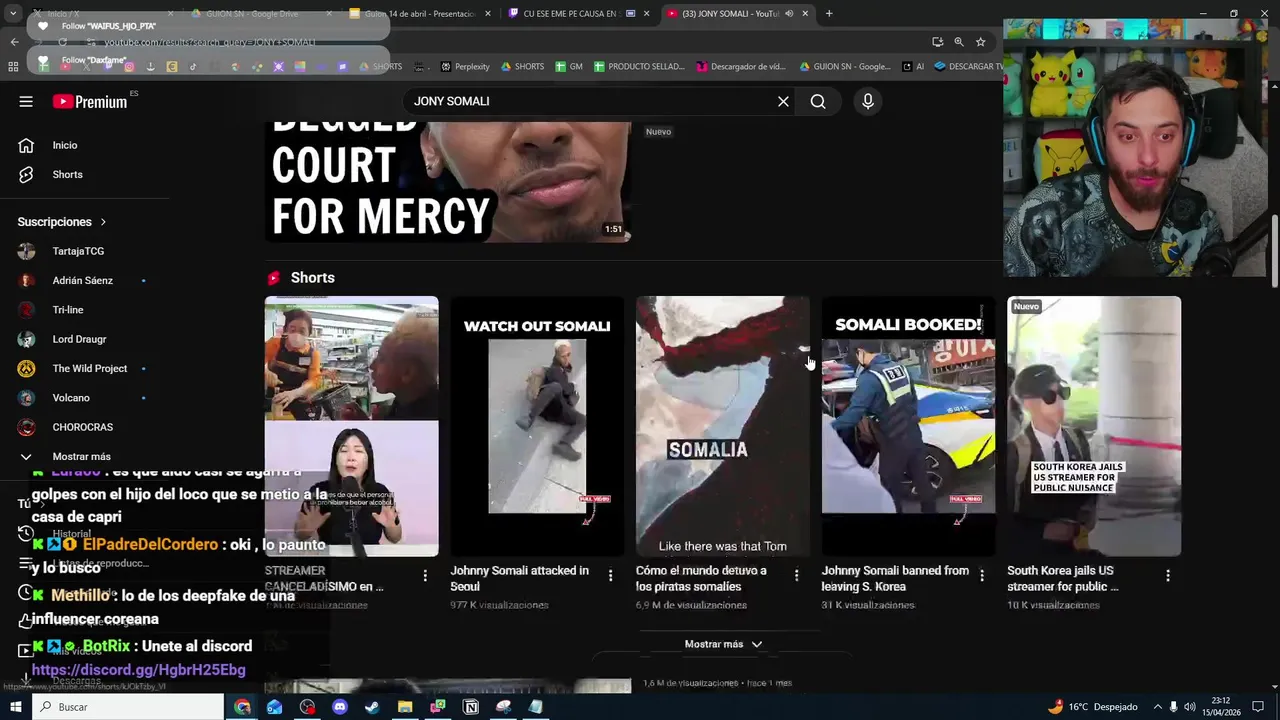The height and width of the screenshot is (720, 1280).
Task: Open the Notion icon in the taskbar
Action: (471, 707)
